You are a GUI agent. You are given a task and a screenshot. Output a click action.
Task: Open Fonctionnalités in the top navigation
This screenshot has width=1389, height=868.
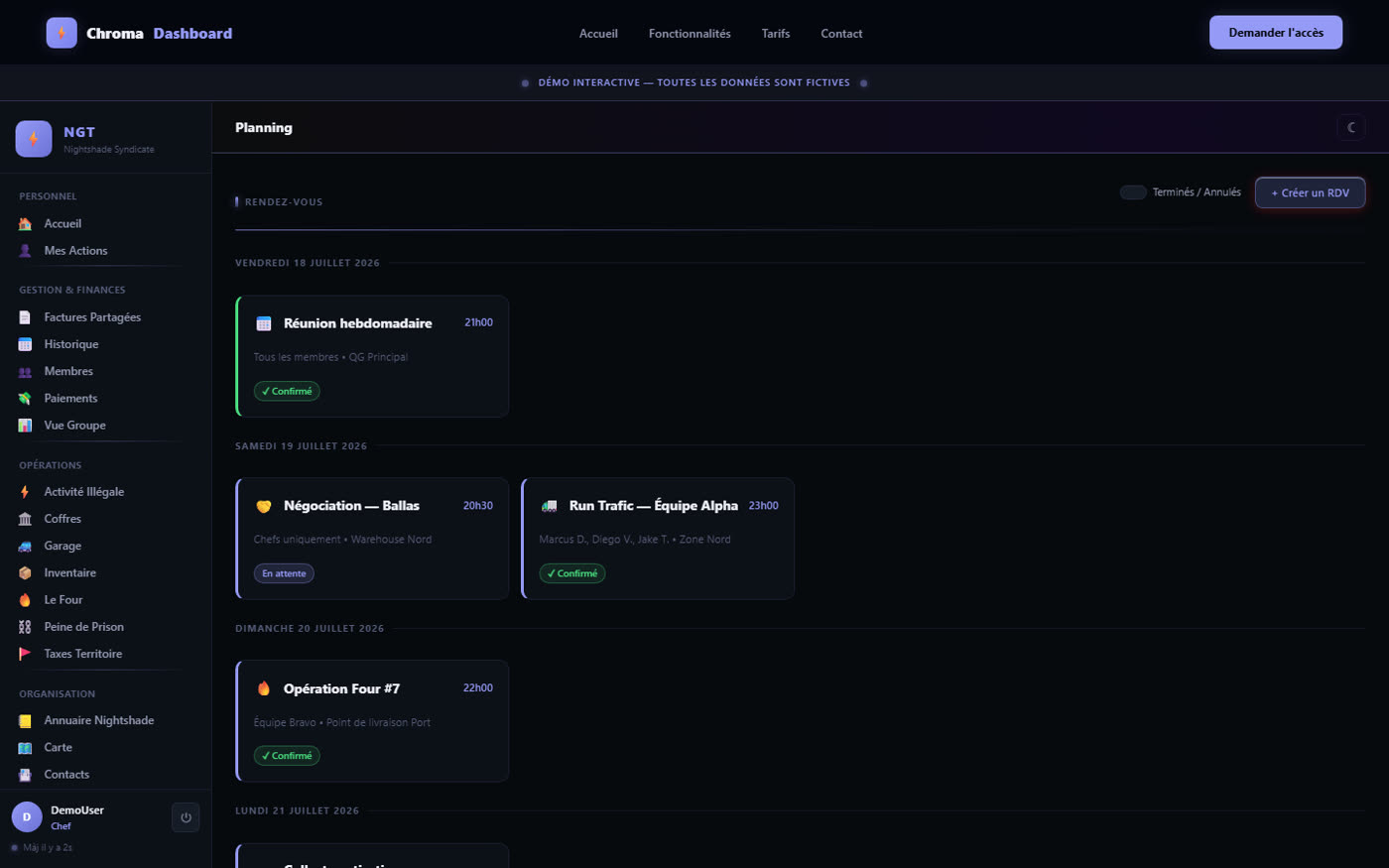click(690, 34)
